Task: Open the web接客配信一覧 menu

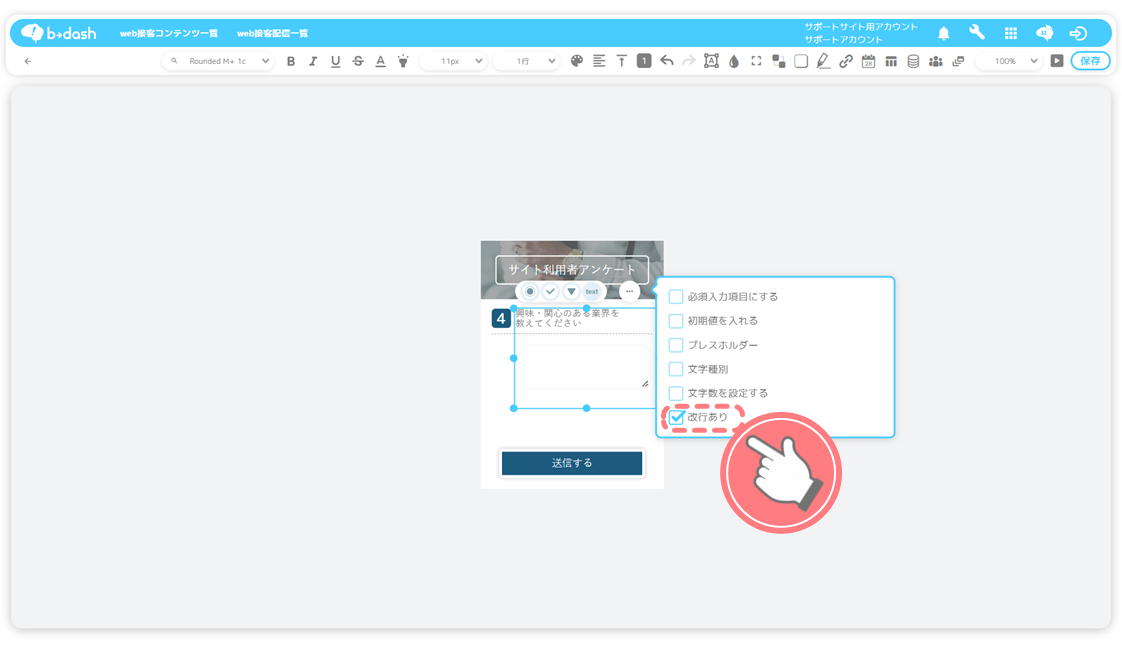Action: tap(272, 34)
